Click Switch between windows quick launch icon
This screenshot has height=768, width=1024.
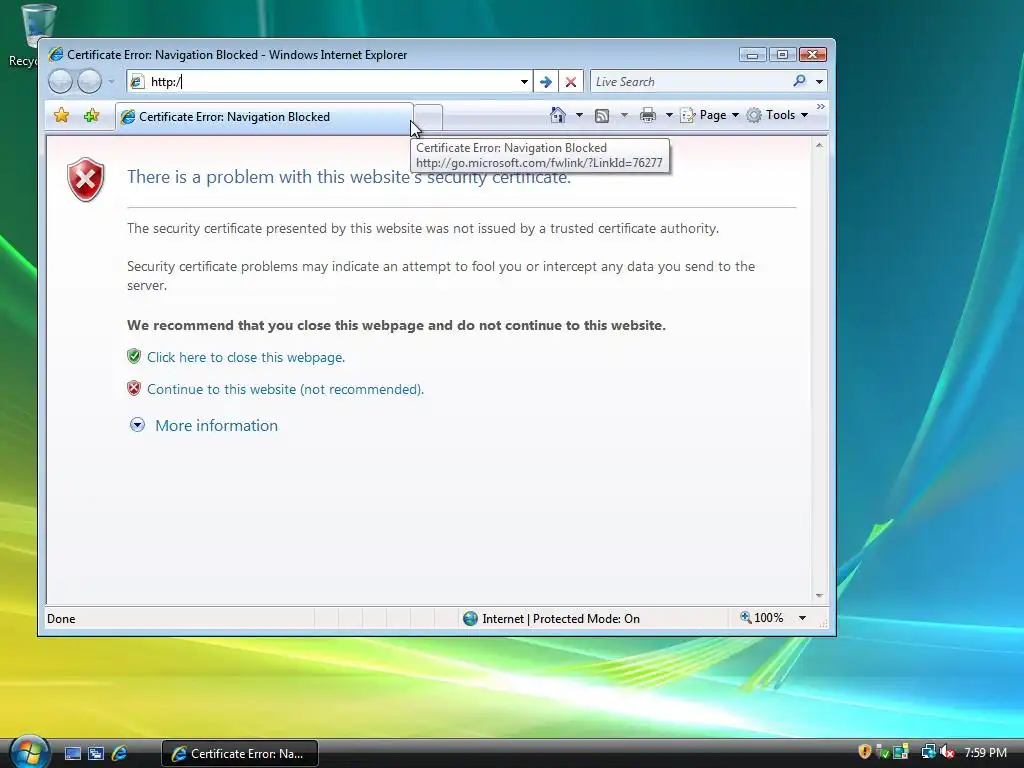pos(96,753)
